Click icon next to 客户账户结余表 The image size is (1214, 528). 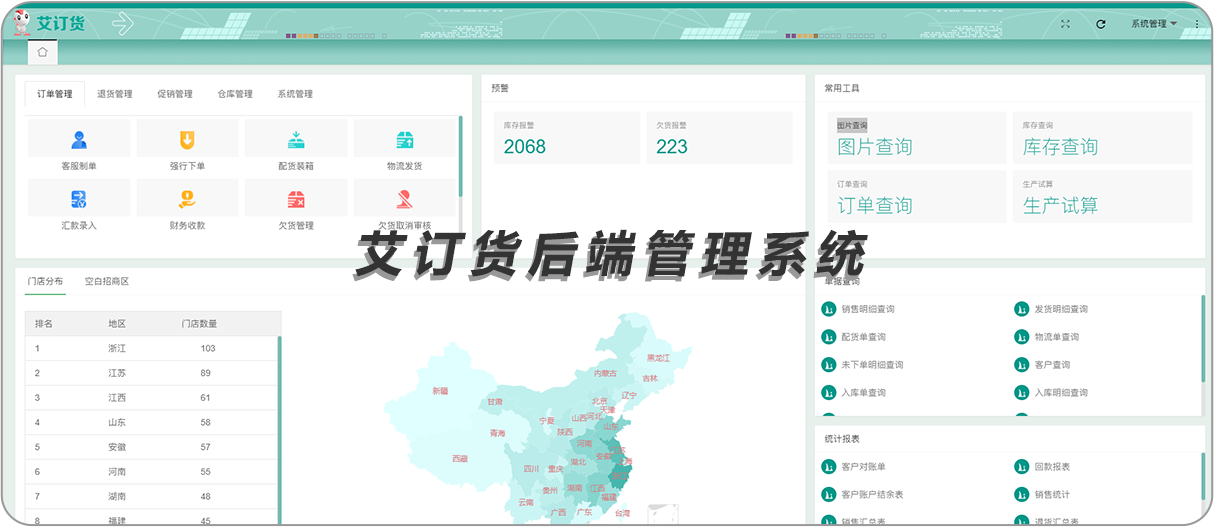coord(828,494)
